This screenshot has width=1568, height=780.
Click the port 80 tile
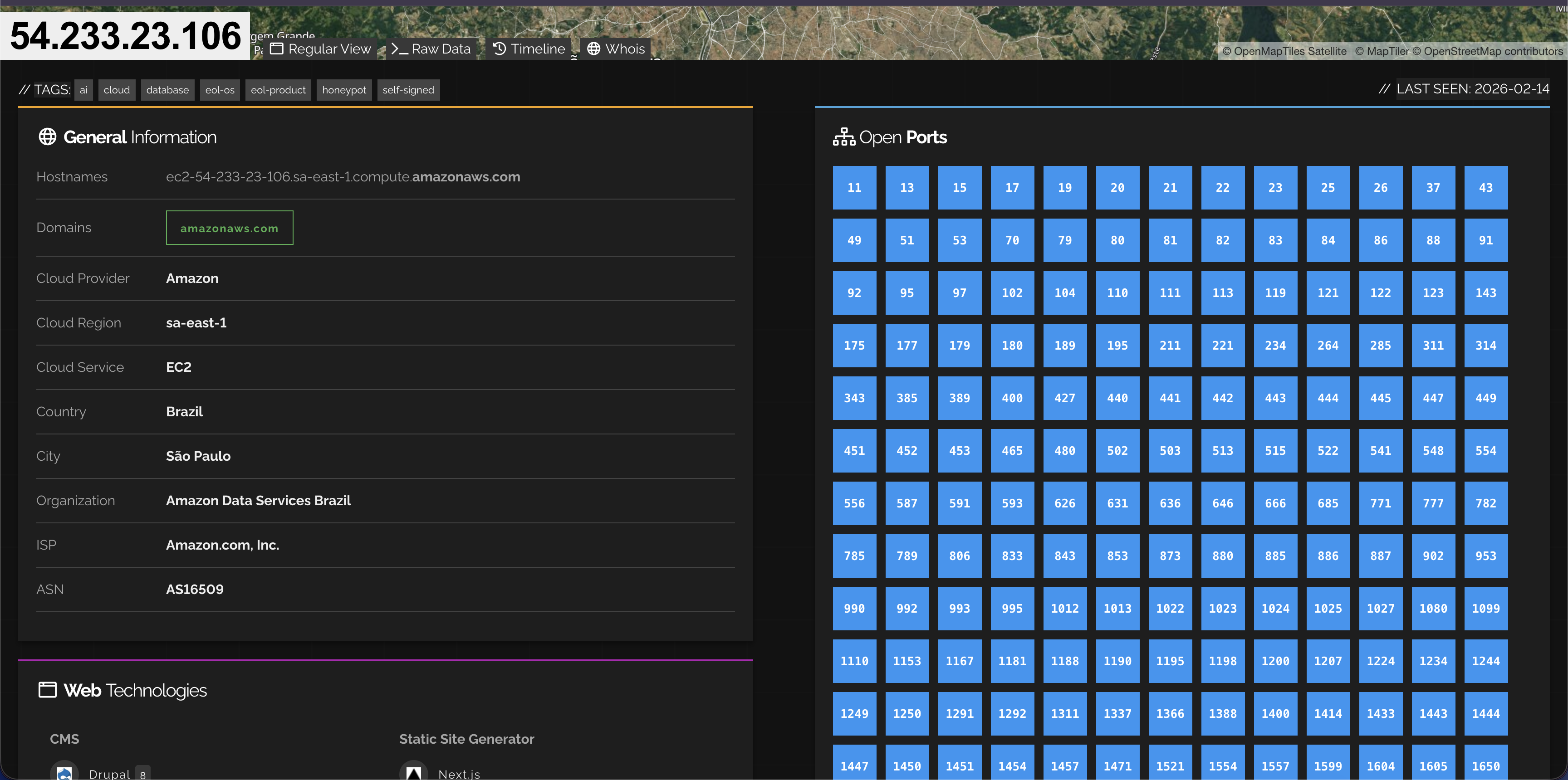click(1117, 240)
